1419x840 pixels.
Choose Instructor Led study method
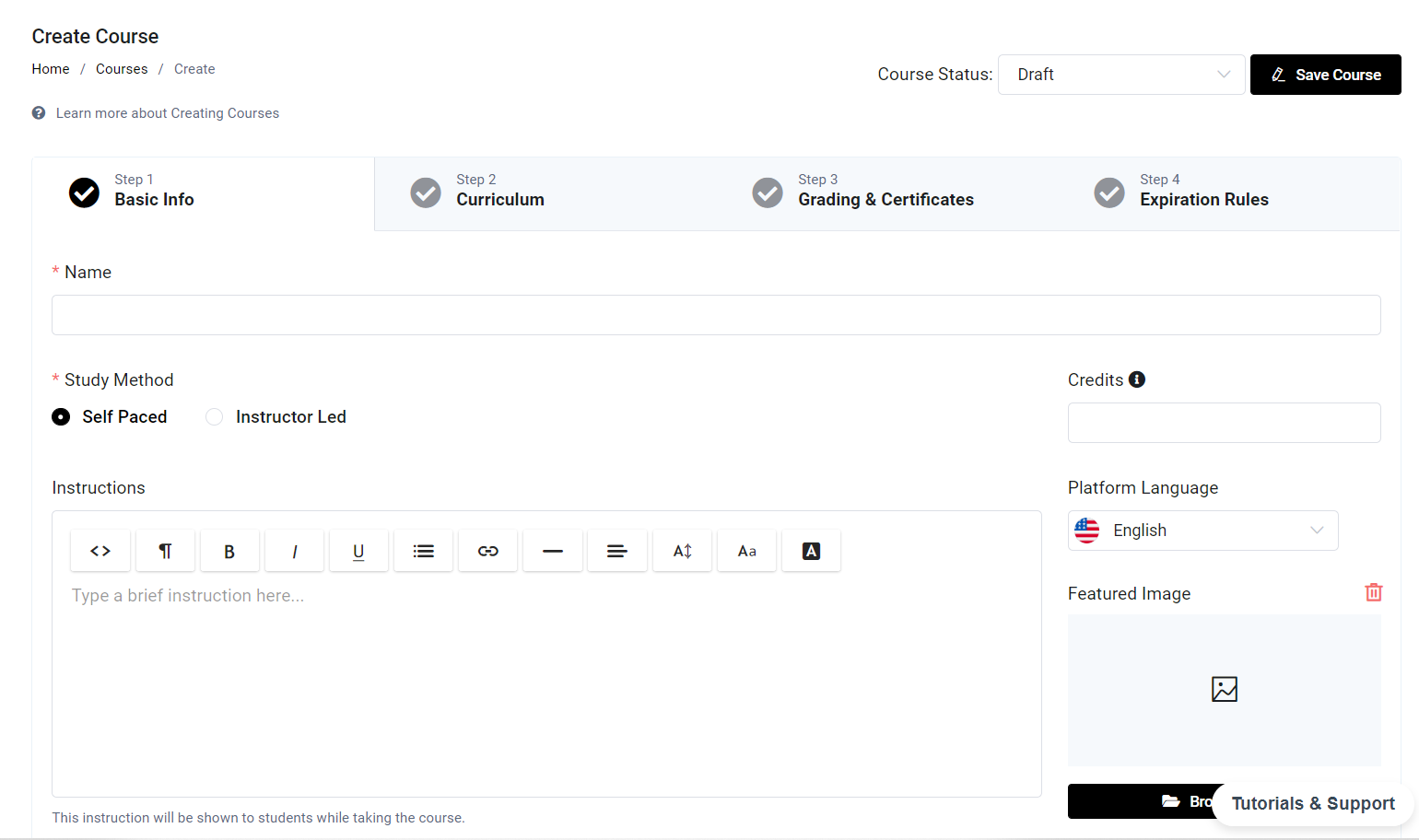(x=215, y=417)
